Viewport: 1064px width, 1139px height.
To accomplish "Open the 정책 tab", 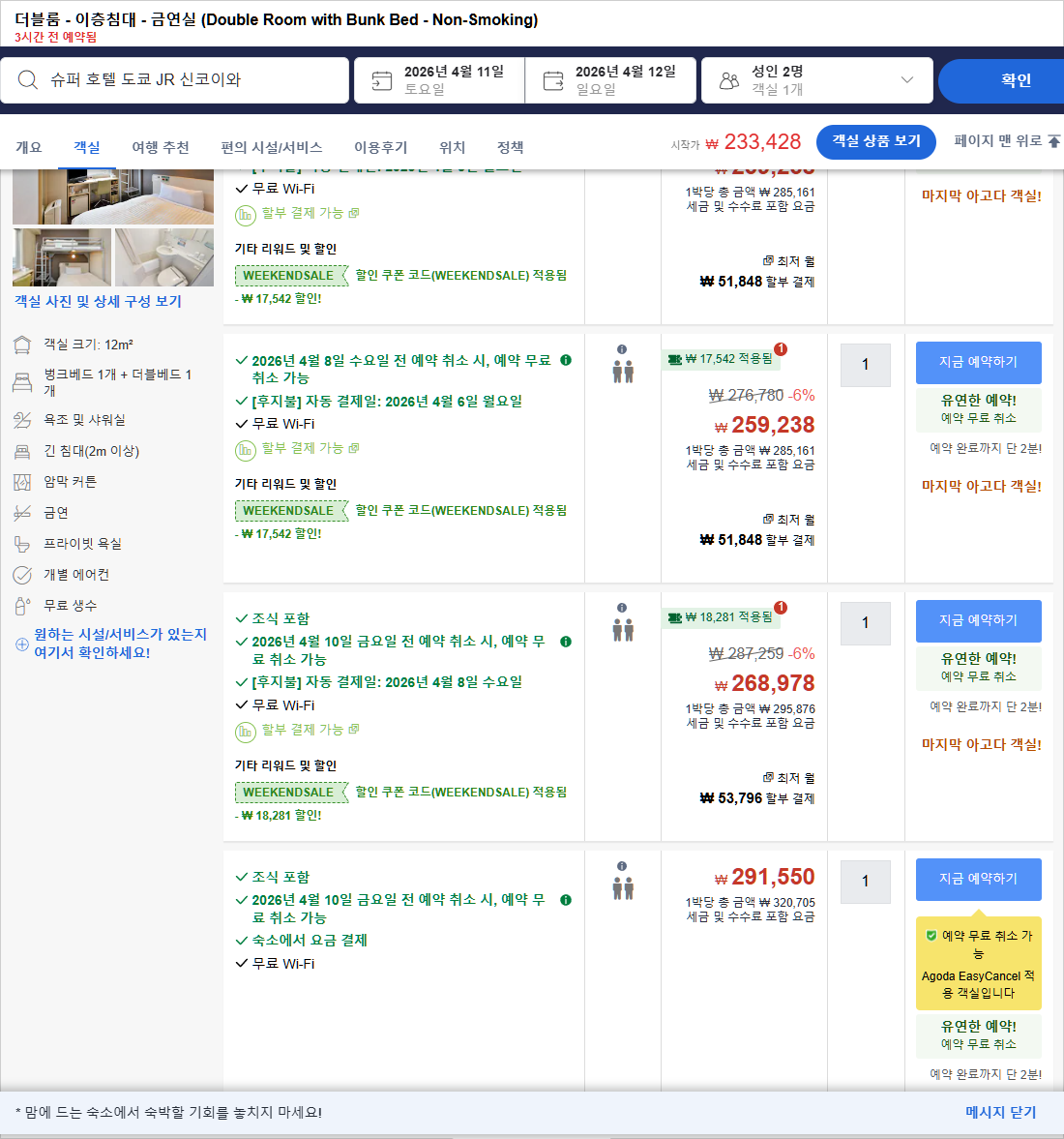I will tap(510, 147).
